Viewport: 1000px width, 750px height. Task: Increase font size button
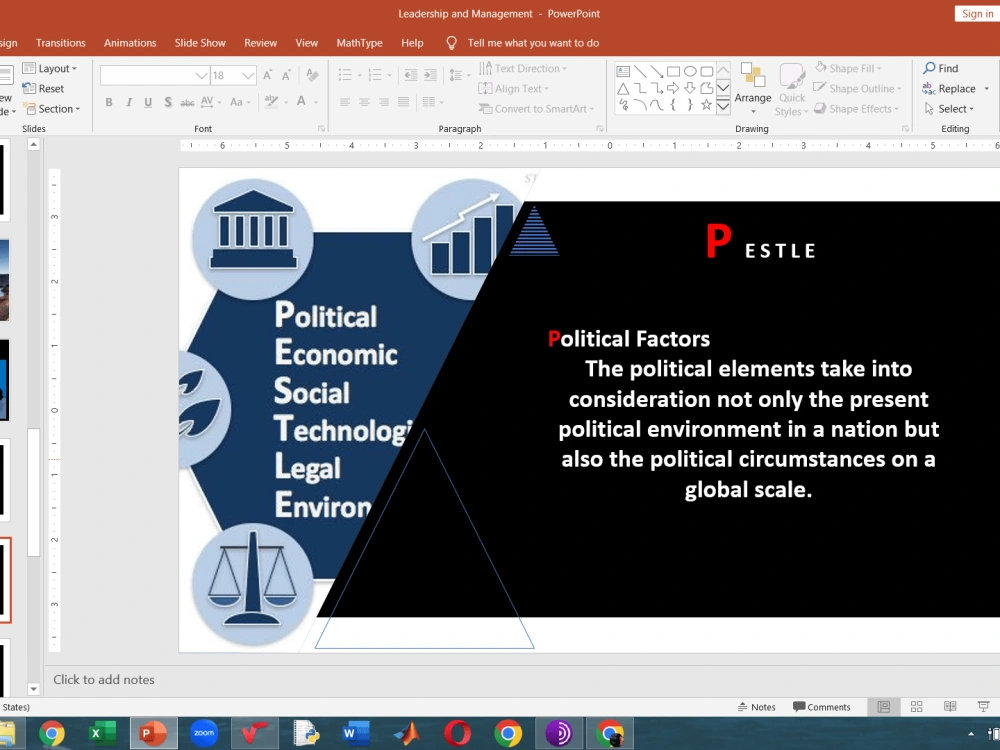pos(268,75)
